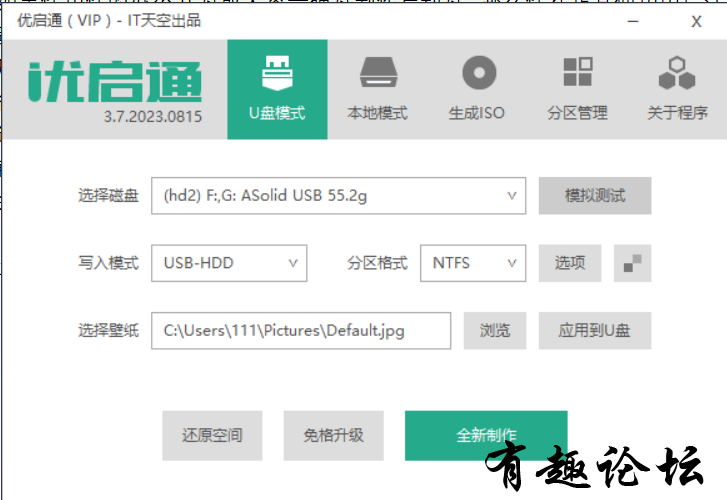The width and height of the screenshot is (727, 500).
Task: Open the 写入模式 USB-HDD dropdown
Action: pos(229,263)
